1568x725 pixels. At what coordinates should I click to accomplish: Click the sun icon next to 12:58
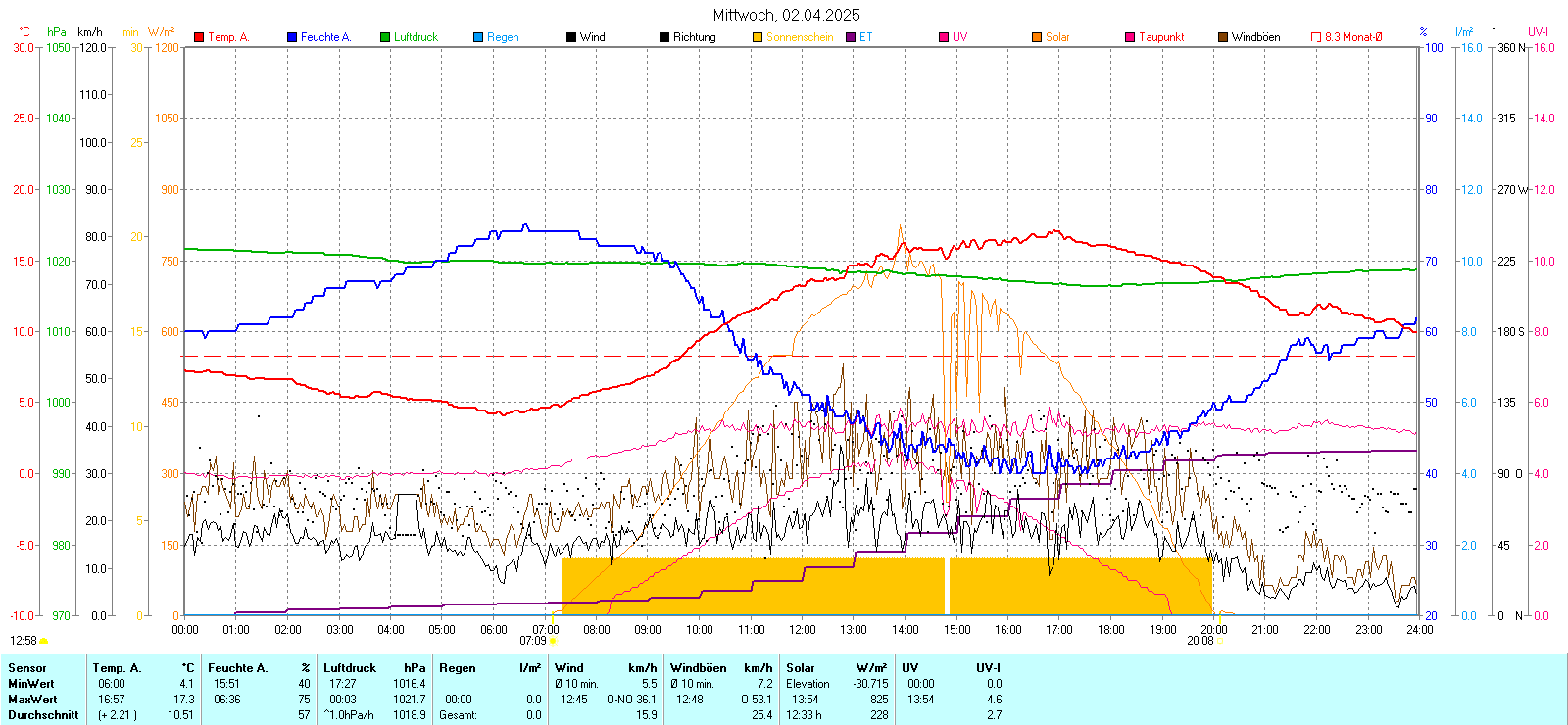[44, 641]
